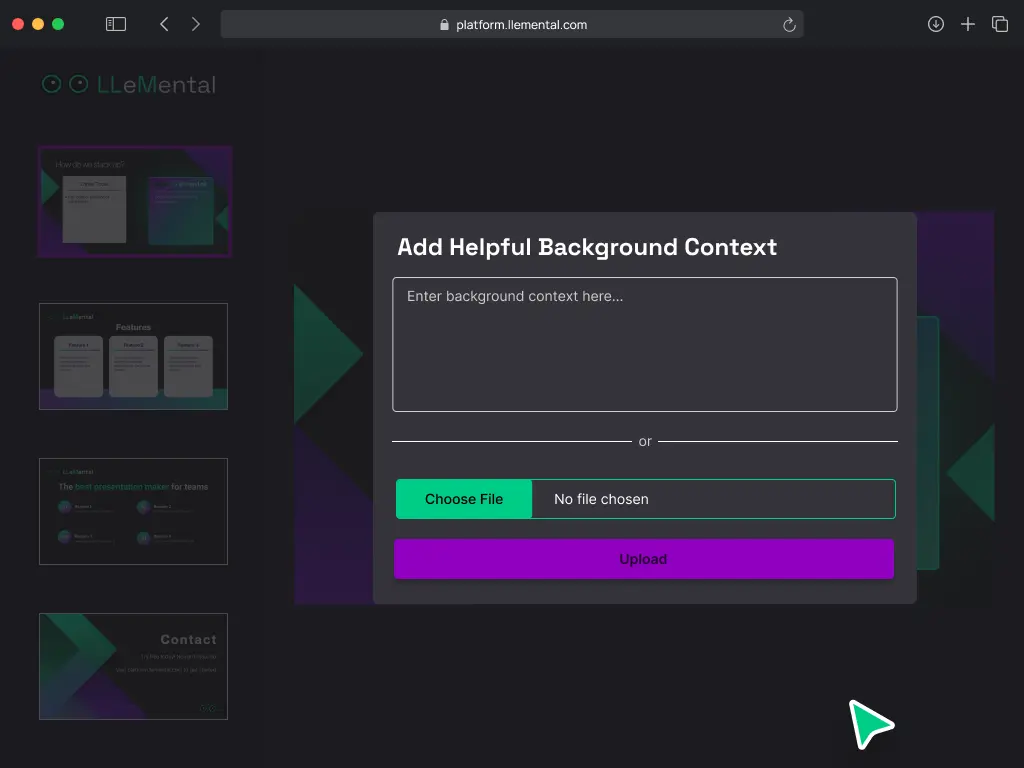This screenshot has width=1024, height=768.
Task: Reload the current page
Action: point(789,24)
